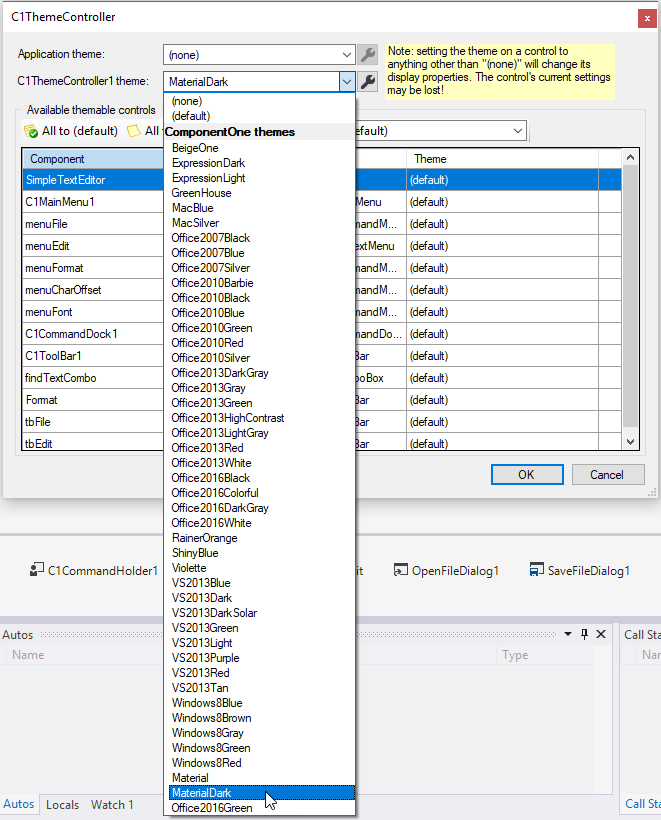Collapse the C1ThemeController1 theme dropdown arrow
This screenshot has height=820, width=661.
pos(347,82)
